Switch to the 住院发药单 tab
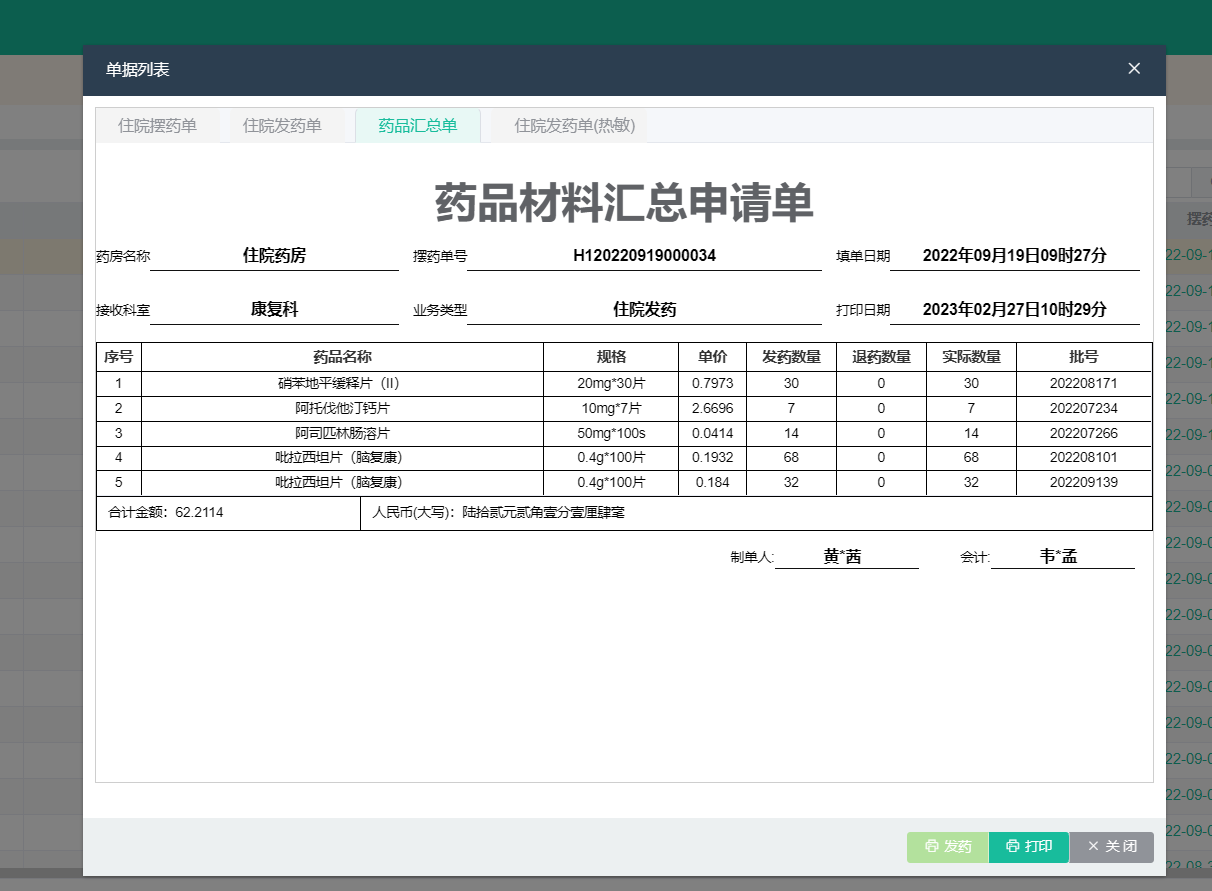 click(282, 125)
